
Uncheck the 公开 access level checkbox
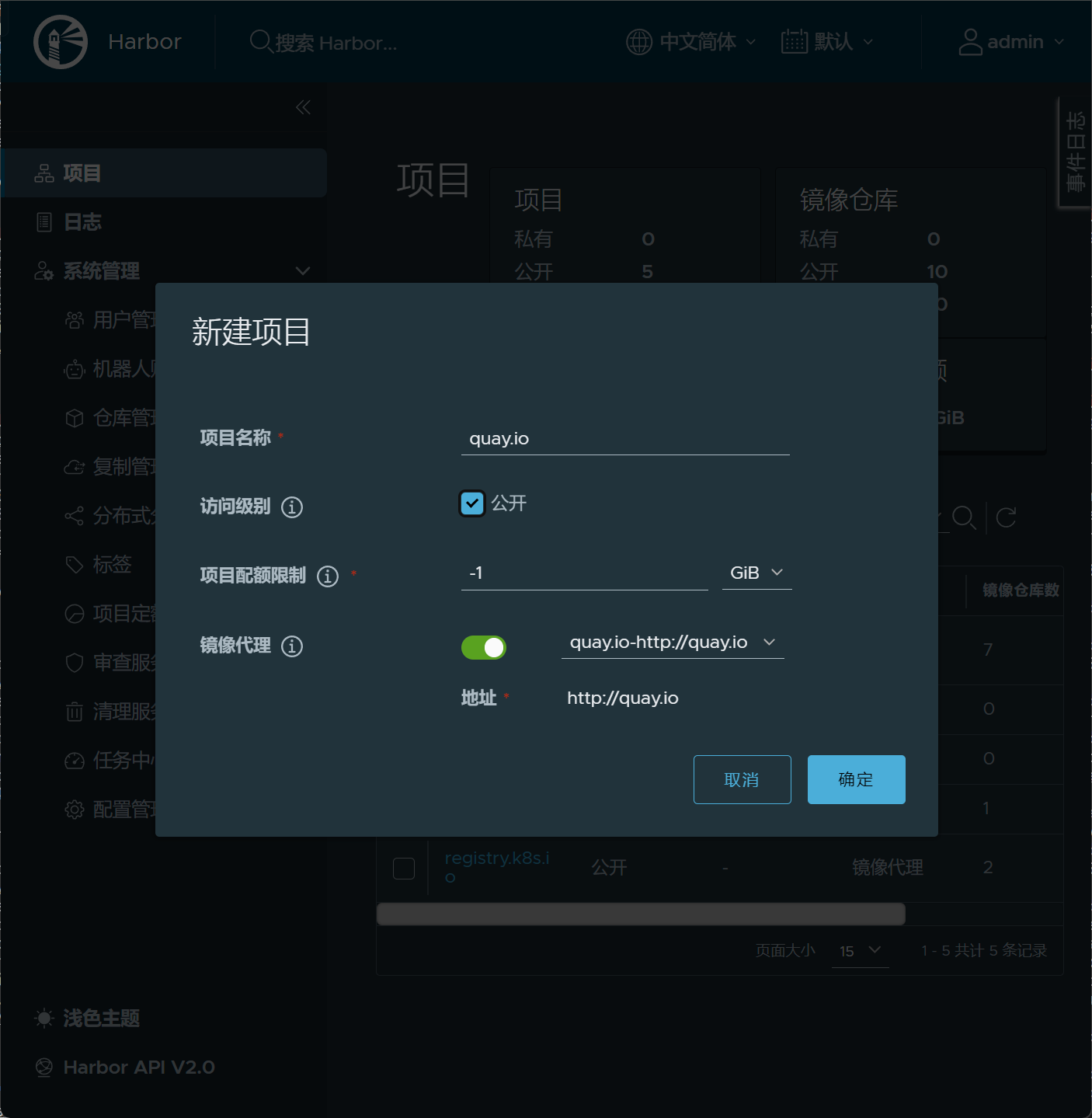[x=472, y=503]
